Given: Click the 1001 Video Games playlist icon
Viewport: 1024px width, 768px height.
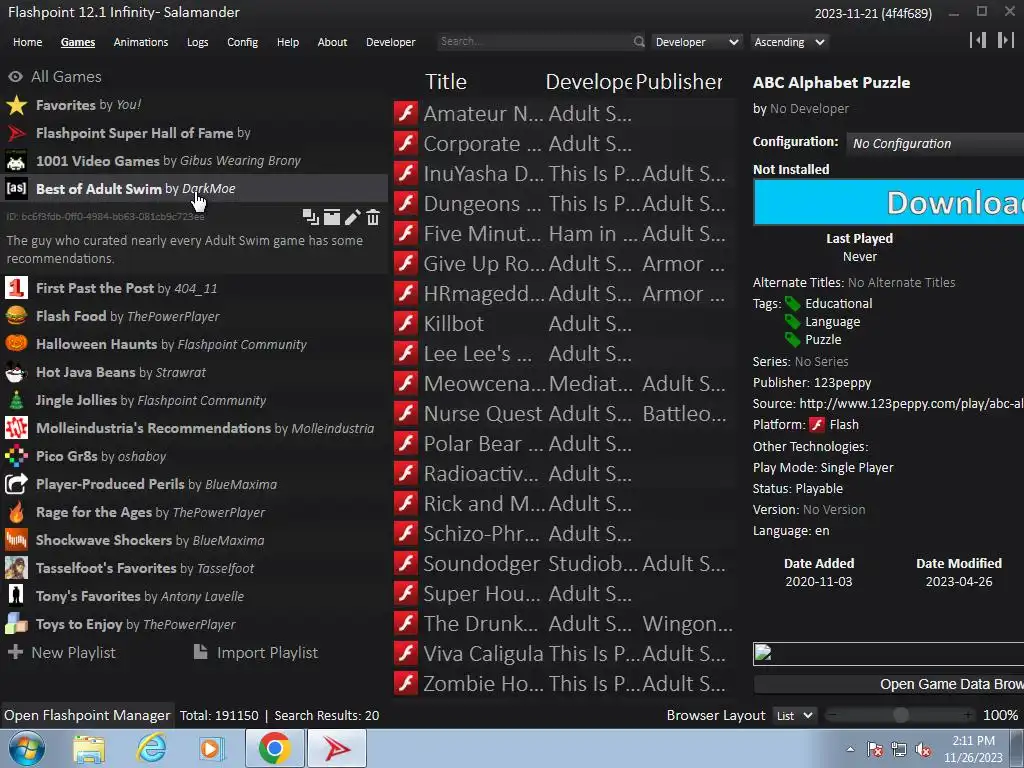Looking at the screenshot, I should [x=16, y=161].
